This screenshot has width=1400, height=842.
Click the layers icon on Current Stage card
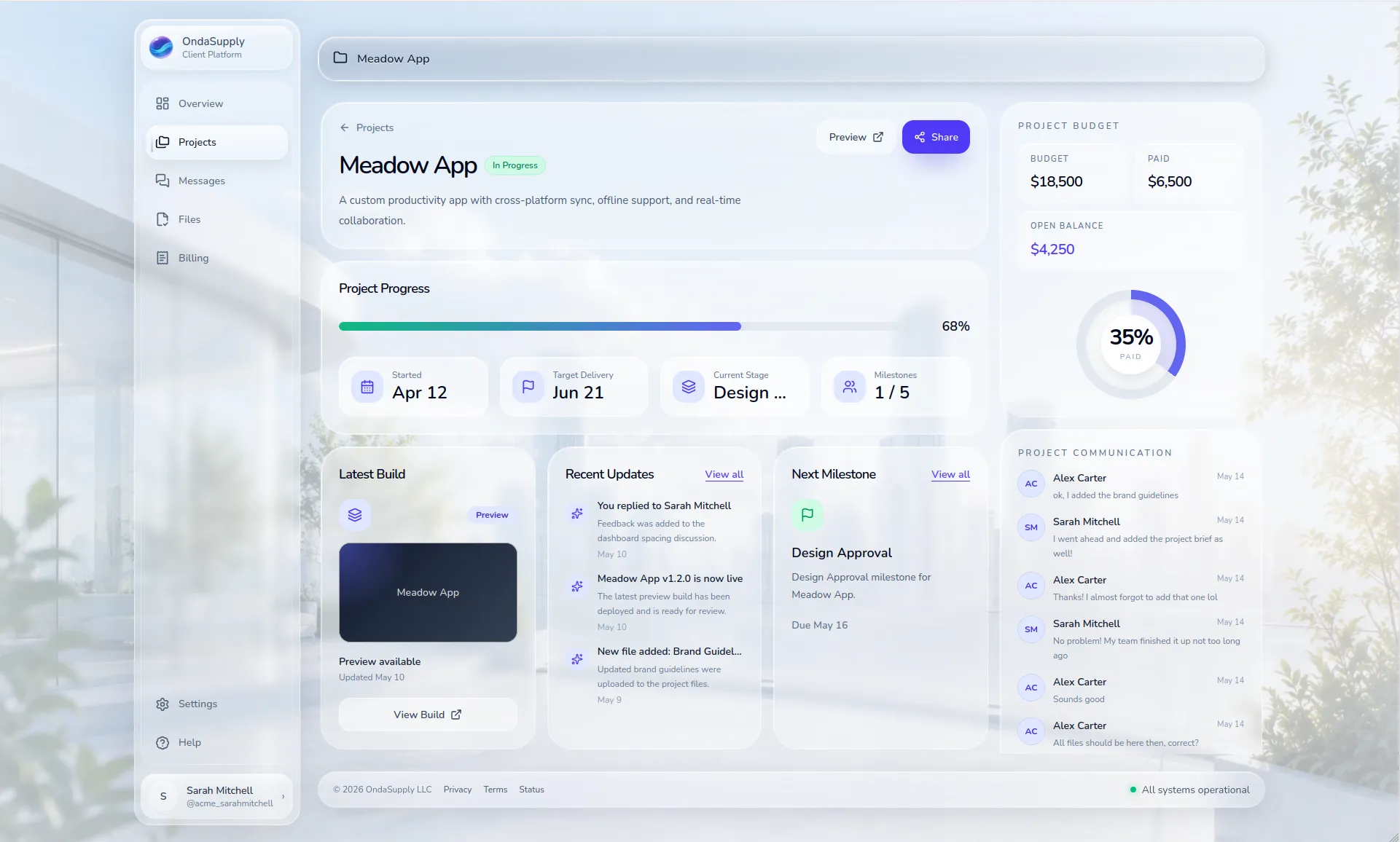click(x=689, y=387)
